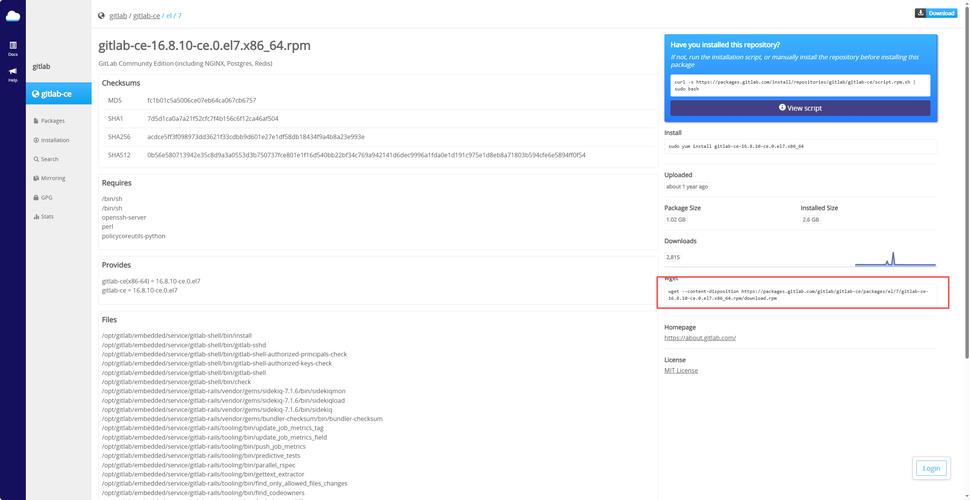Screen dimensions: 970x500
Task: Click the 2.6 GB installed size value
Action: coord(810,220)
